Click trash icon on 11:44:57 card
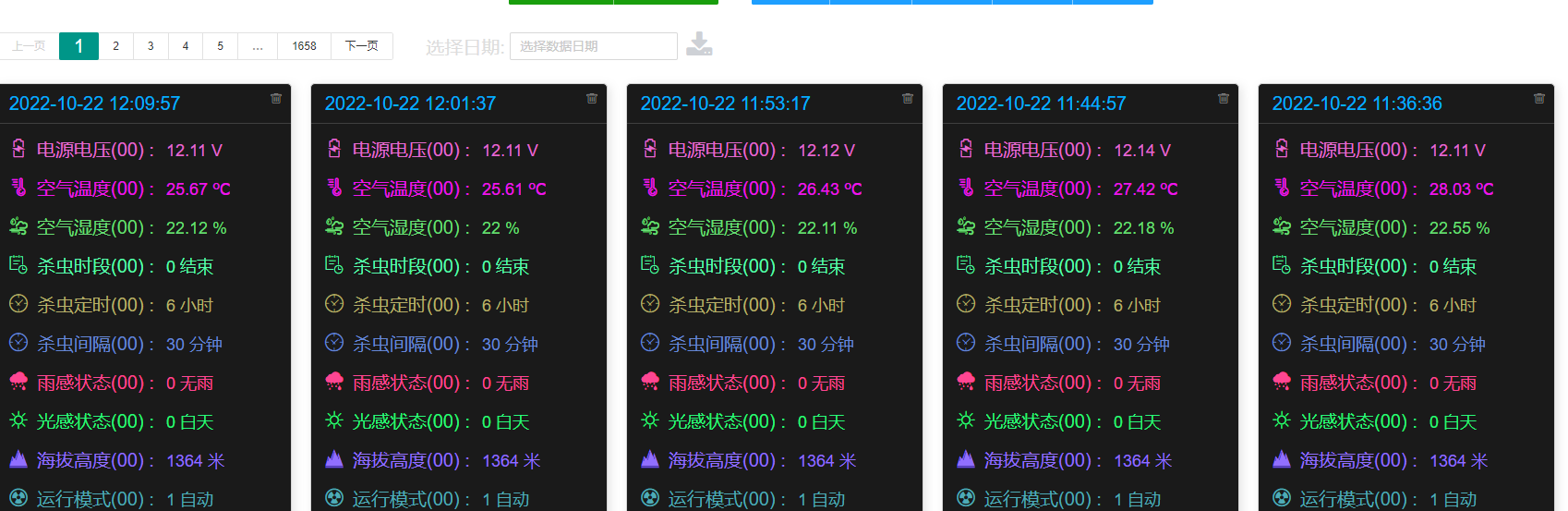1568x511 pixels. [1224, 98]
